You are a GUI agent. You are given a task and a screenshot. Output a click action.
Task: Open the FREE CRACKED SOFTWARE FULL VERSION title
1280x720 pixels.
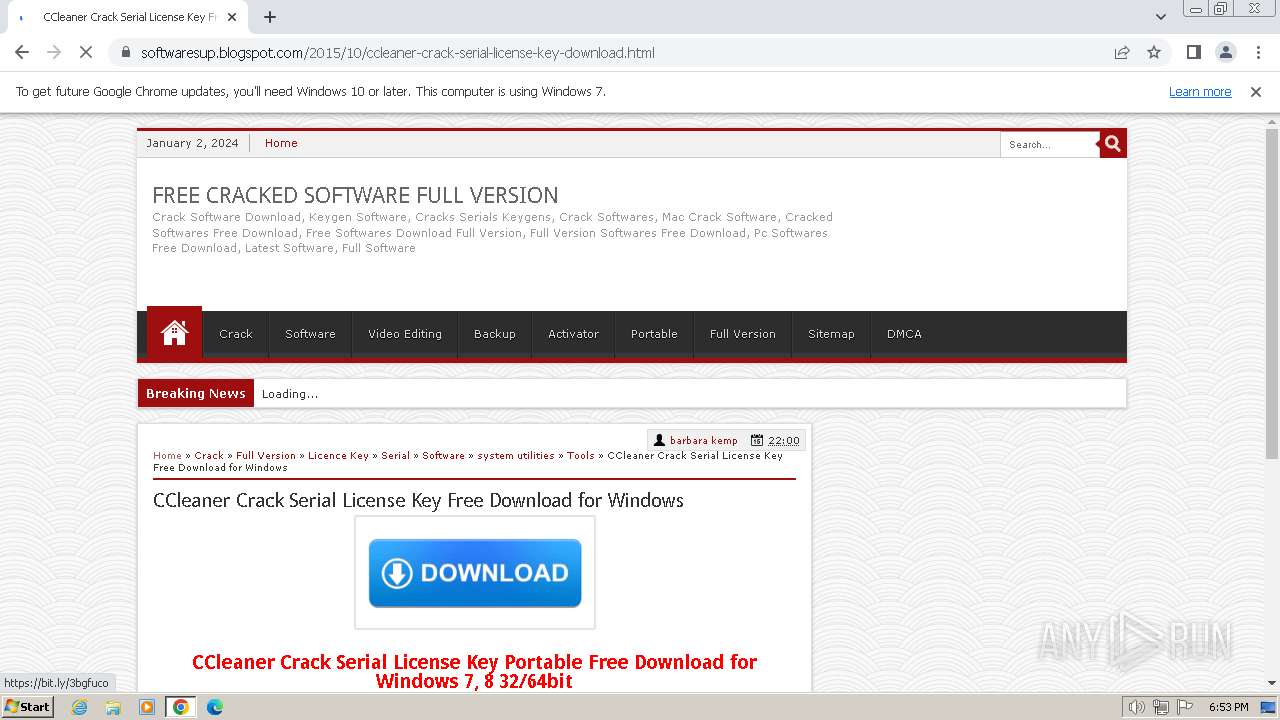[355, 195]
